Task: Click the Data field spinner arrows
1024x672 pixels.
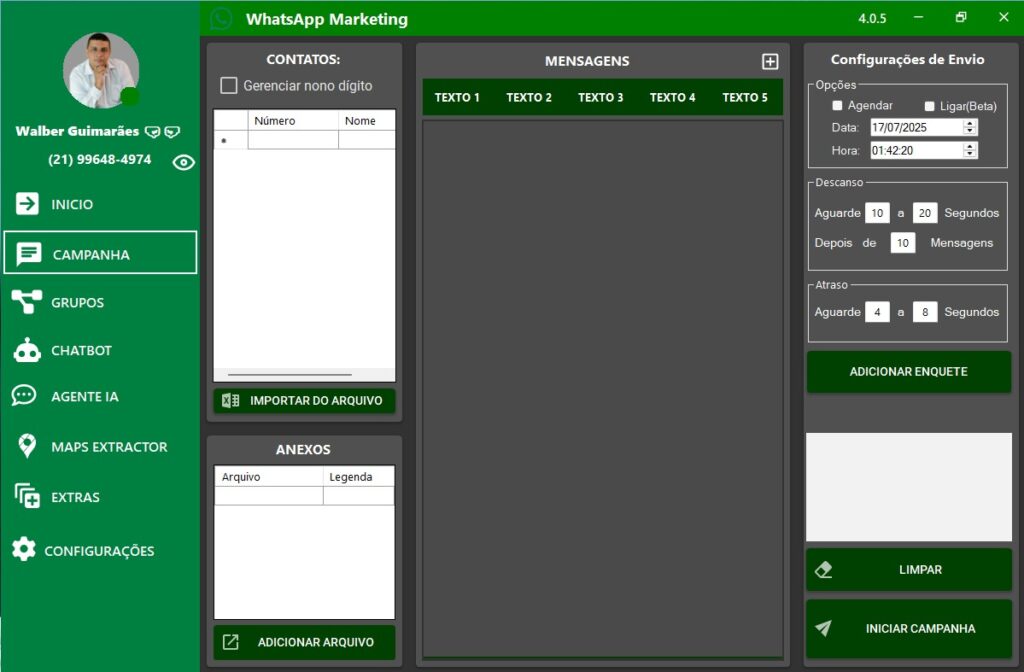Action: pyautogui.click(x=969, y=128)
